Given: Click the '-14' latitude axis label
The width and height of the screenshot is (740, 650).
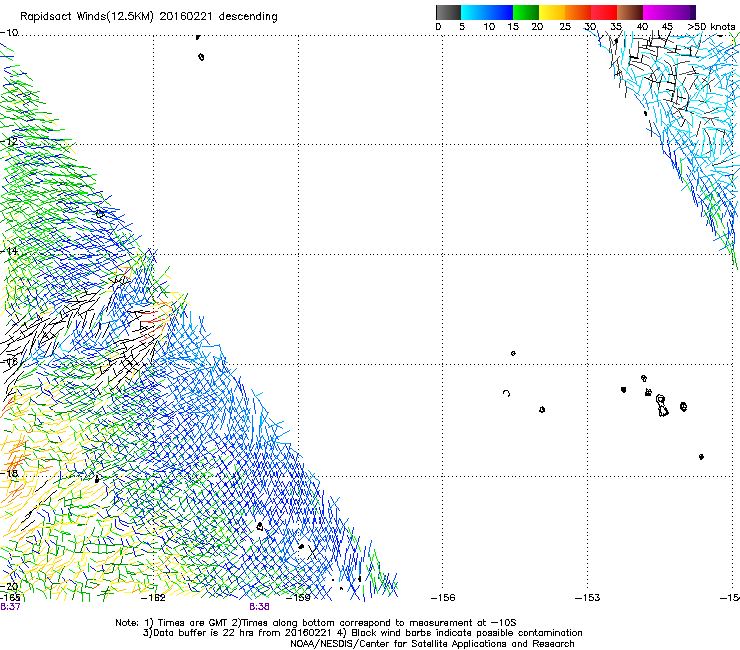Looking at the screenshot, I should click(x=9, y=251).
